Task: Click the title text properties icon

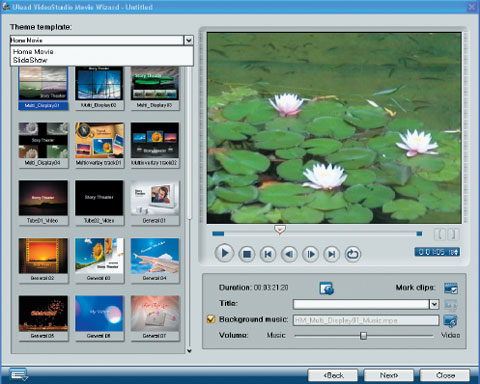Action: pos(451,305)
